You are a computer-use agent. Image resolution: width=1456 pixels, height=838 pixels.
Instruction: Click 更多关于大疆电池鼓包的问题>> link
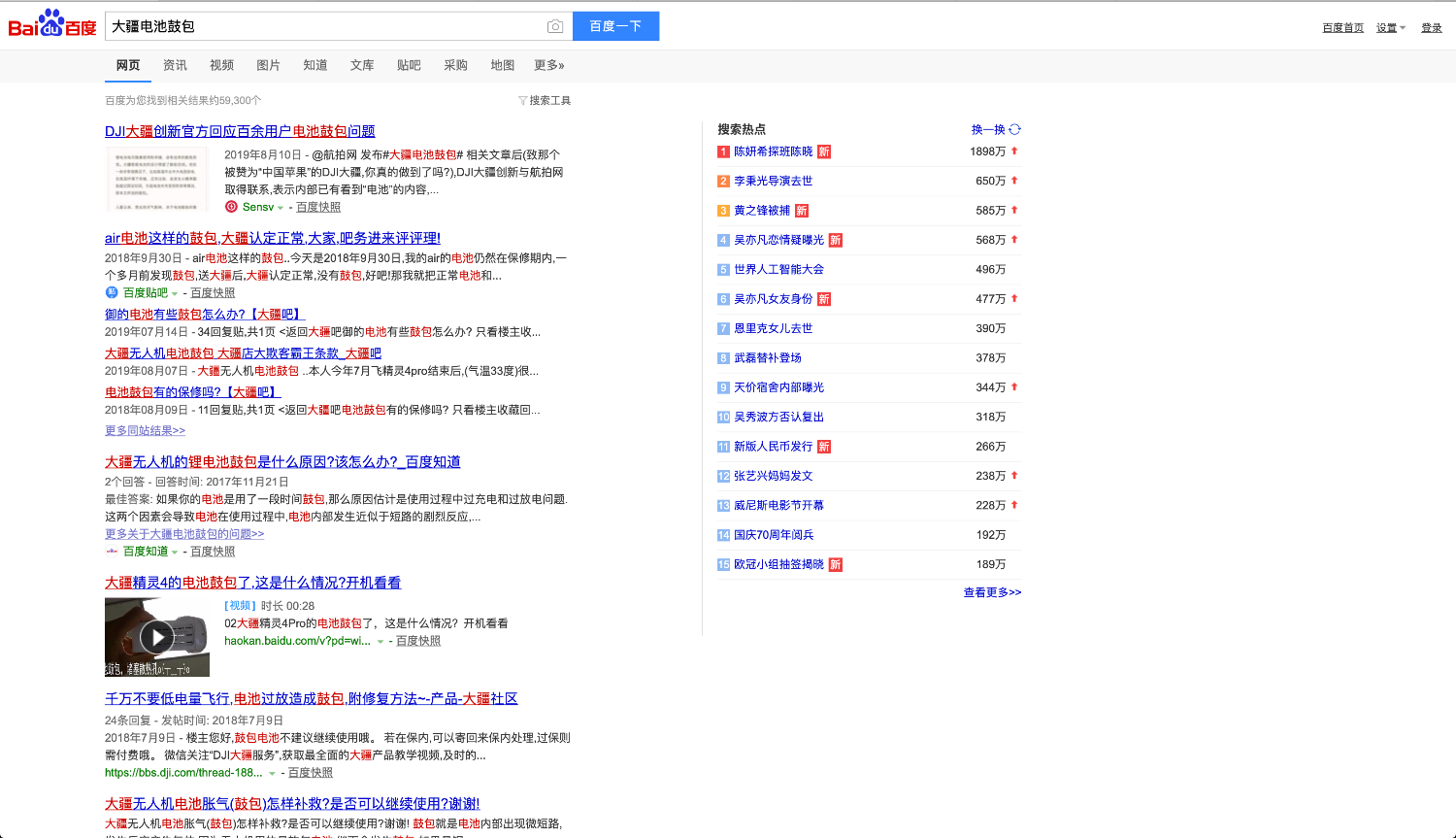(184, 534)
